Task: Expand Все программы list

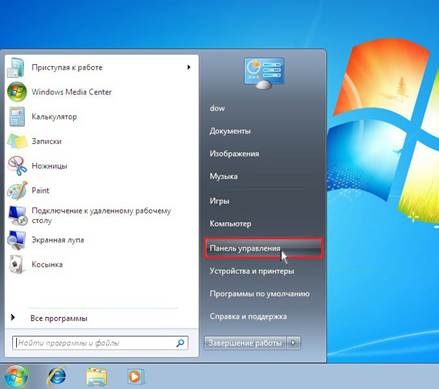Action: click(x=59, y=318)
